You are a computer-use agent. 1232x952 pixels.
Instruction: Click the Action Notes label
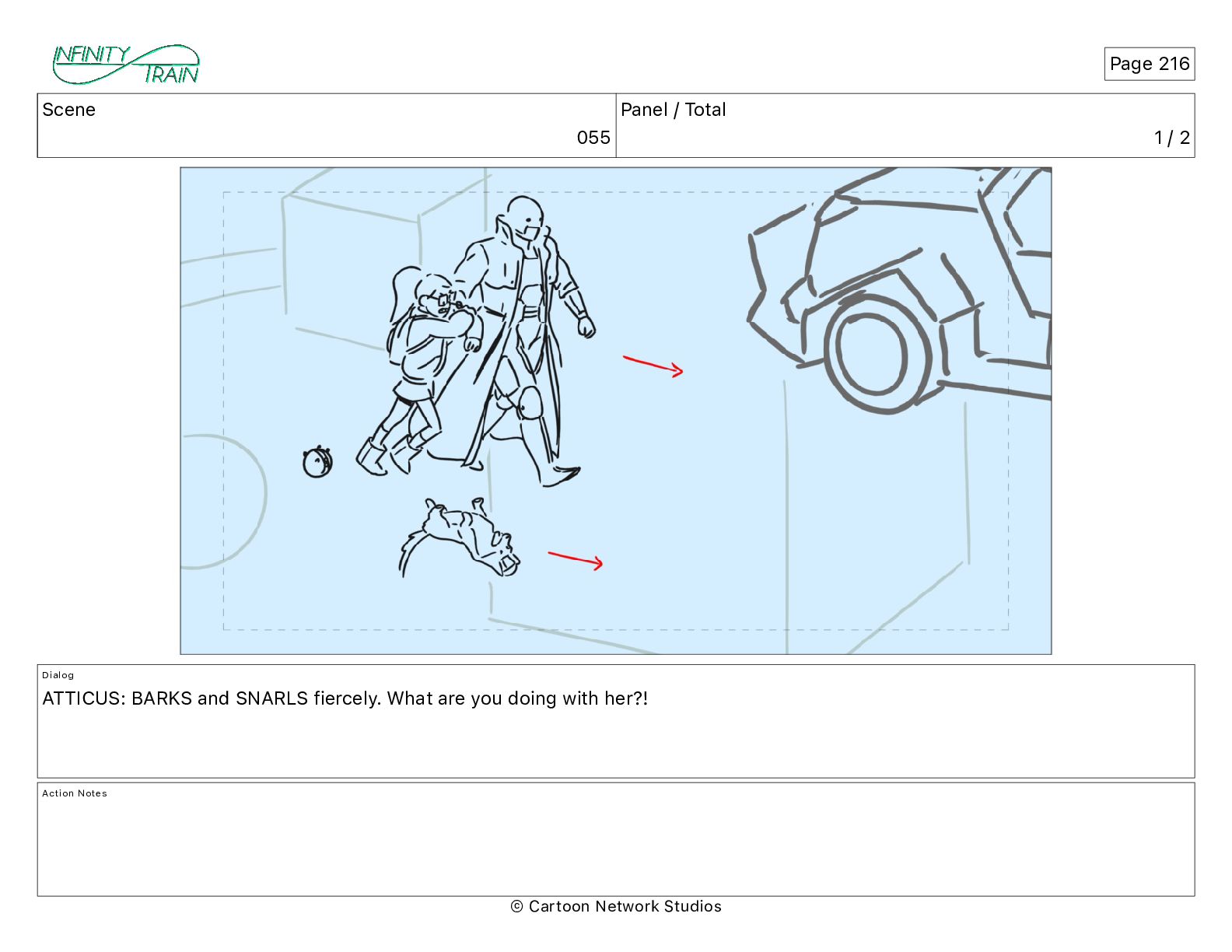tap(75, 793)
